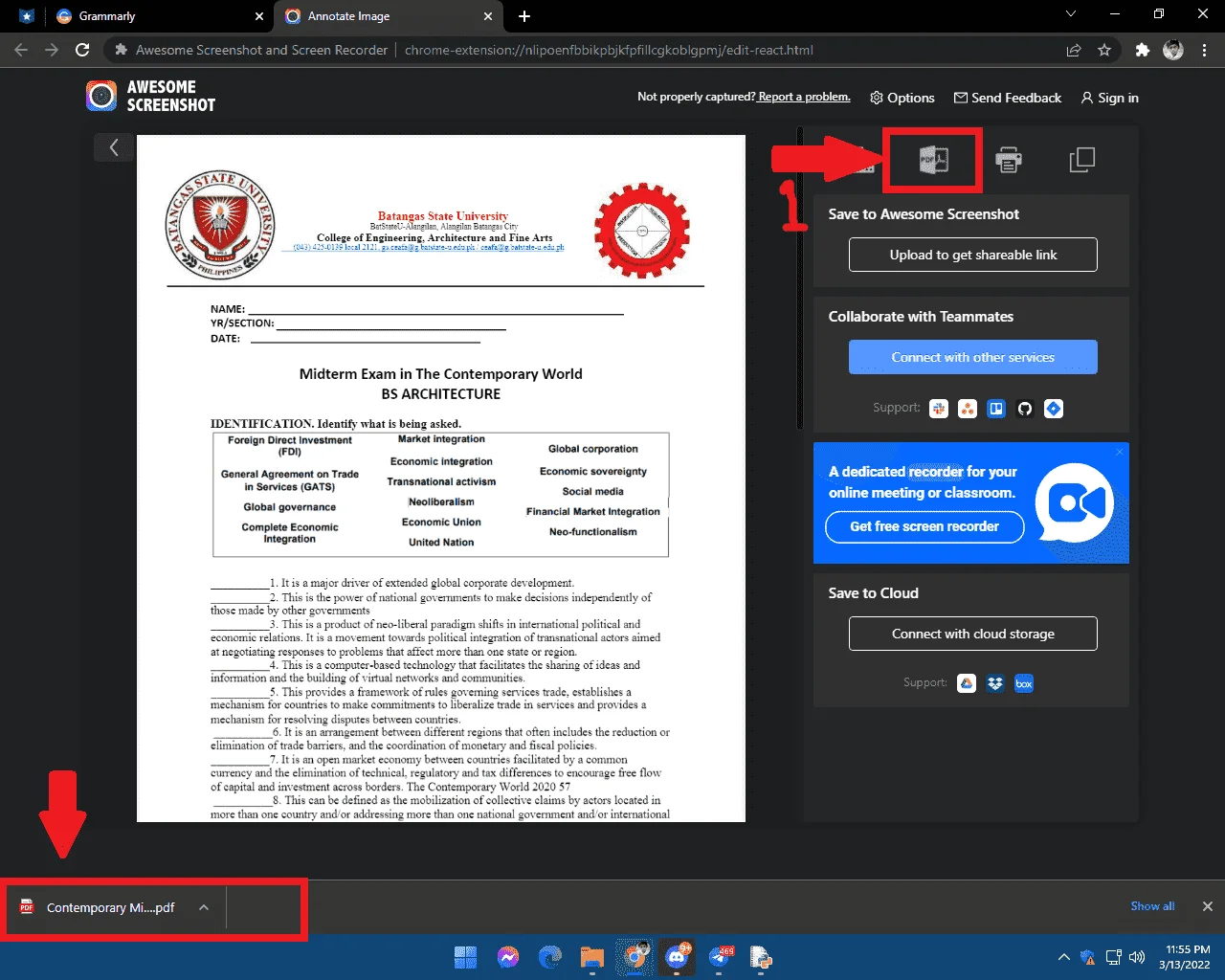Viewport: 1225px width, 980px height.
Task: Select the Asana support icon
Action: (x=968, y=409)
